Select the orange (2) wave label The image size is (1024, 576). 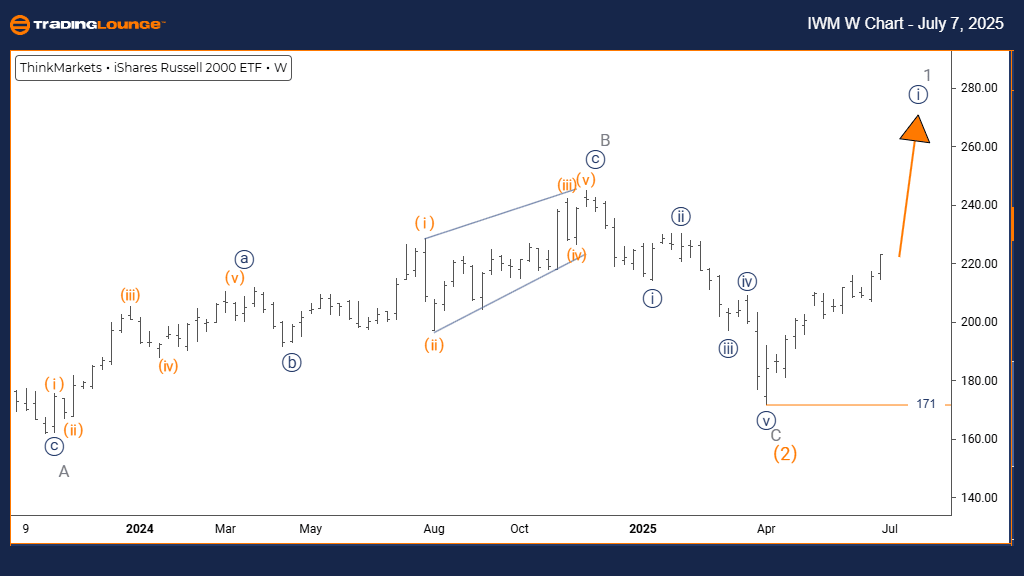[785, 454]
